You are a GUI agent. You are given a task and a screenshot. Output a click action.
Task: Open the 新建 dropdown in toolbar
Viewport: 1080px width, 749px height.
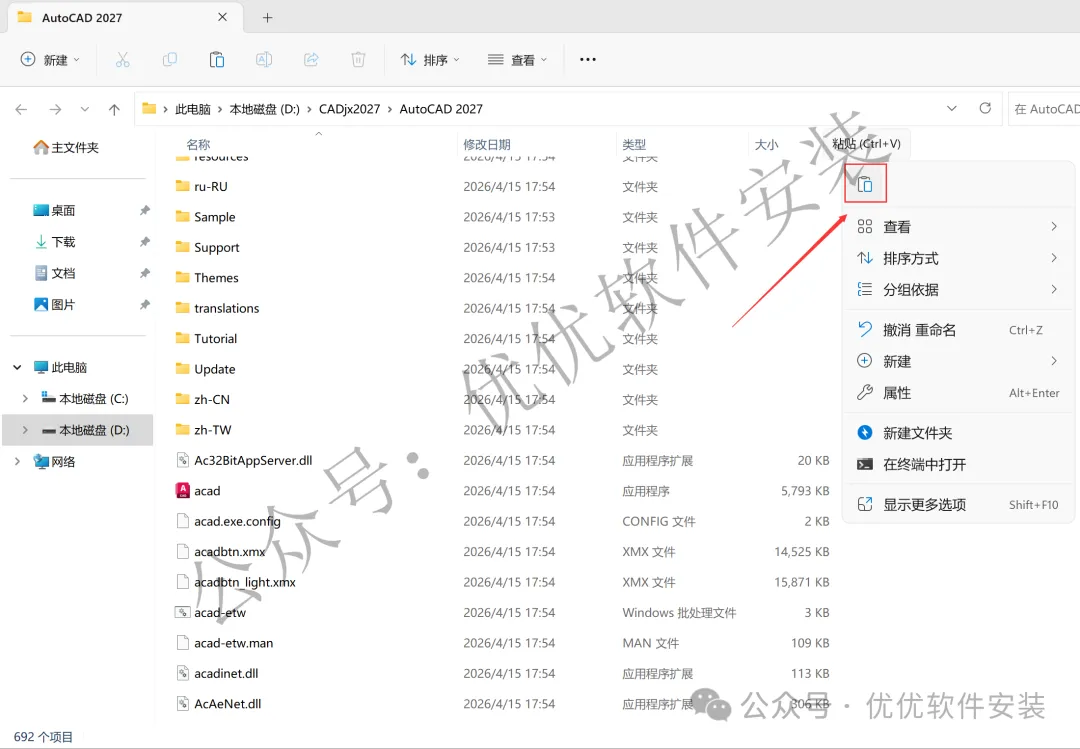click(50, 60)
